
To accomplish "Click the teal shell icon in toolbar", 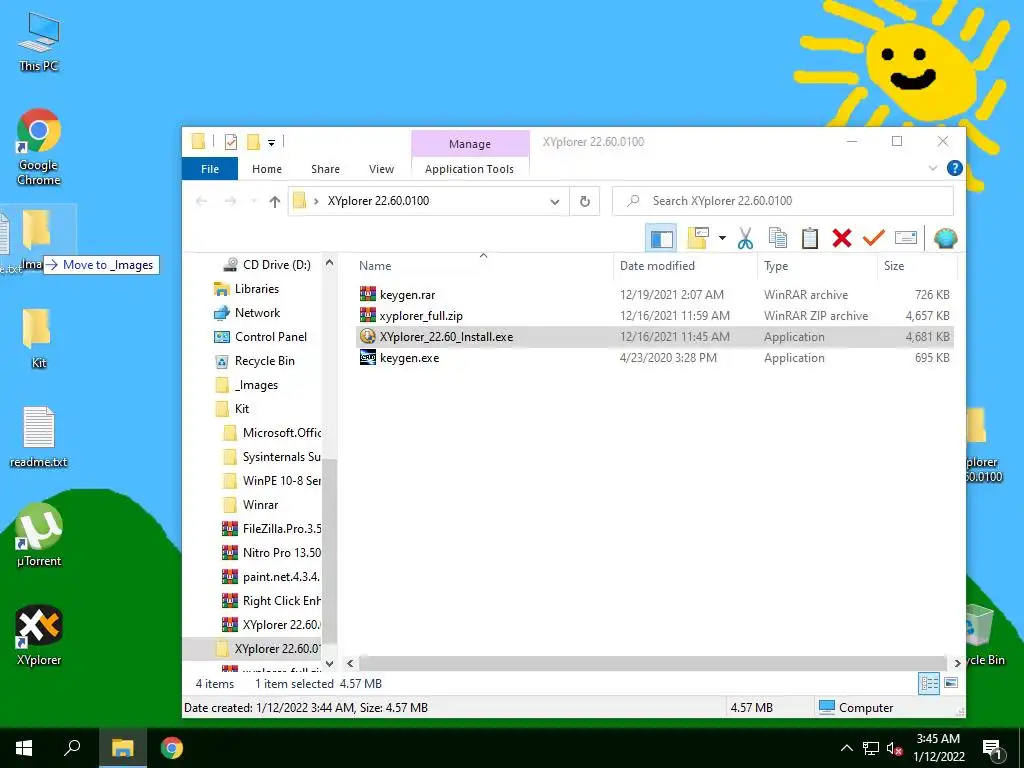I will coord(945,238).
